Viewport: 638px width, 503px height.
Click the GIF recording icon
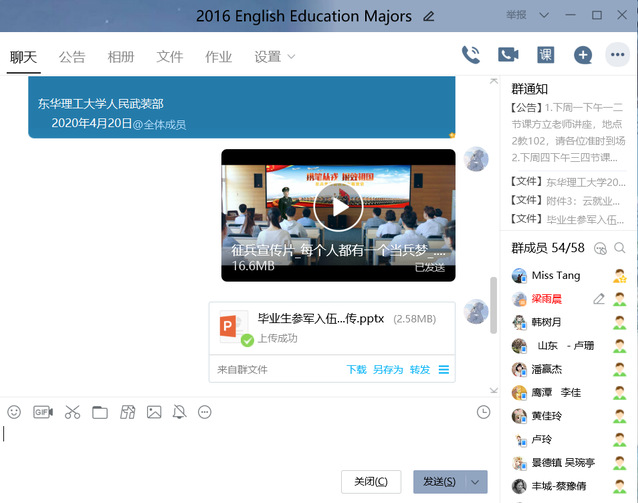coord(42,412)
